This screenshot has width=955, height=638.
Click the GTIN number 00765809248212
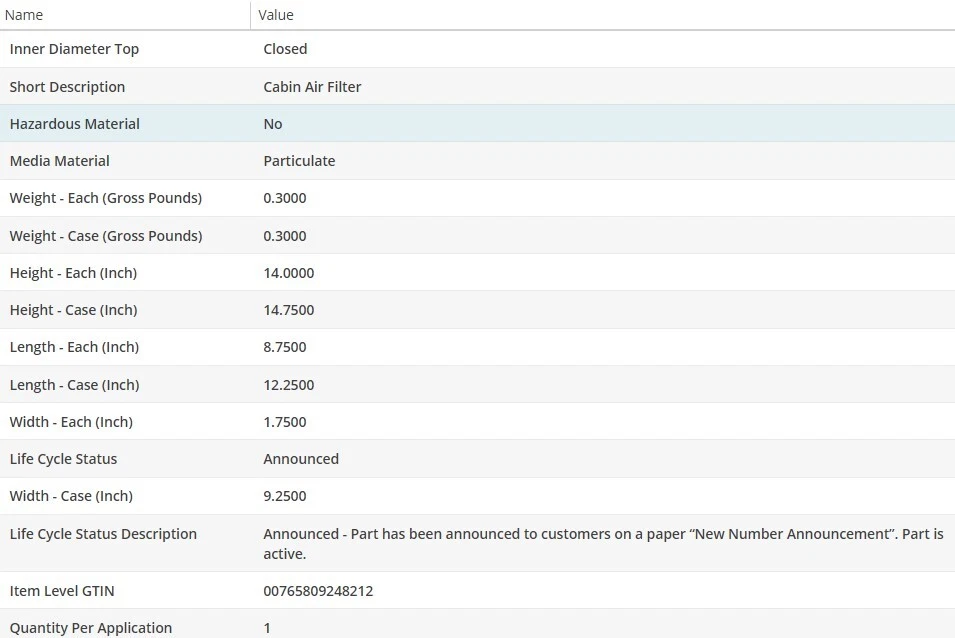coord(318,592)
